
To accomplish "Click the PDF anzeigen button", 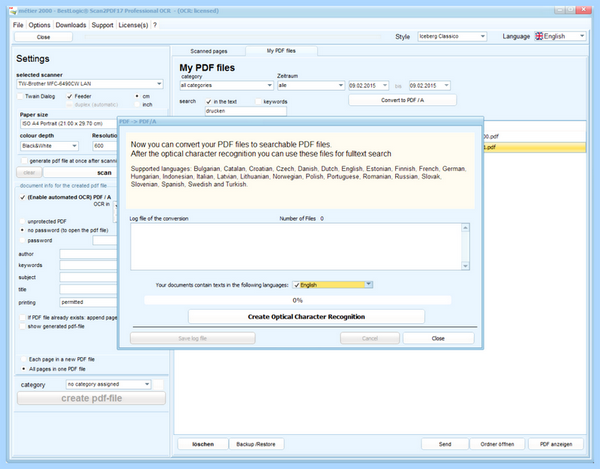I will click(556, 444).
